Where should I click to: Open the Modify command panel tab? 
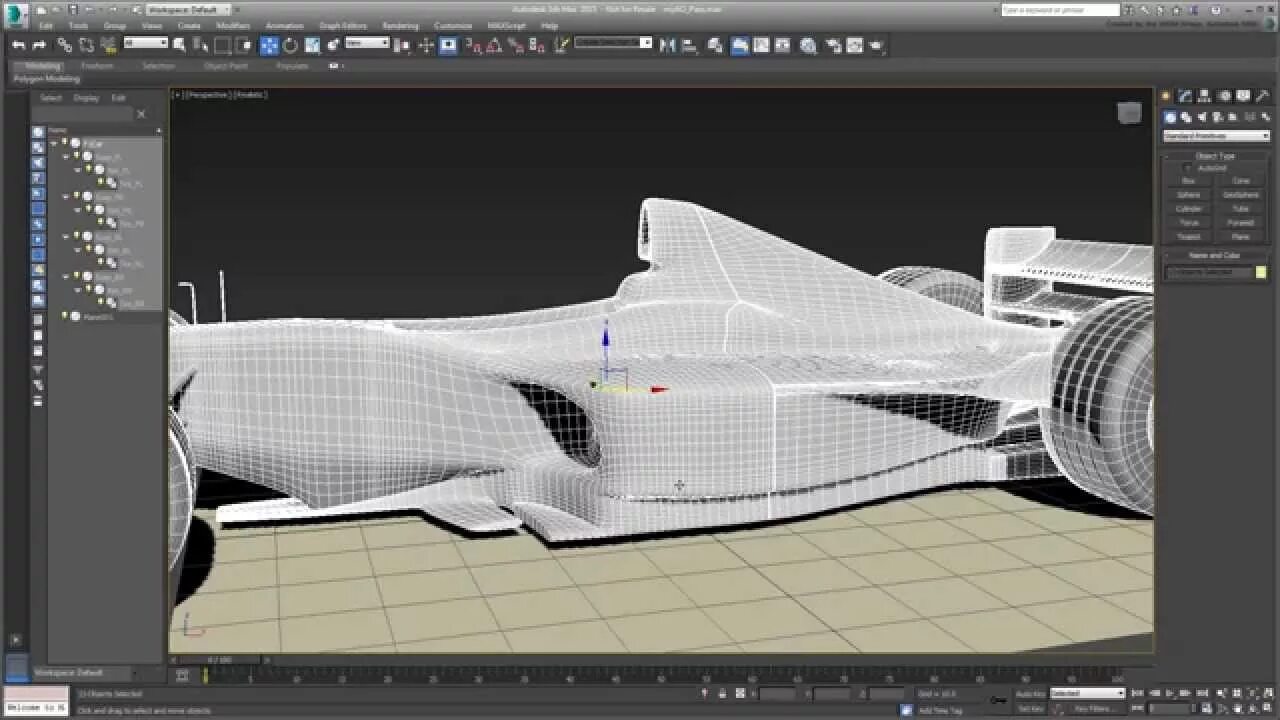point(1185,96)
